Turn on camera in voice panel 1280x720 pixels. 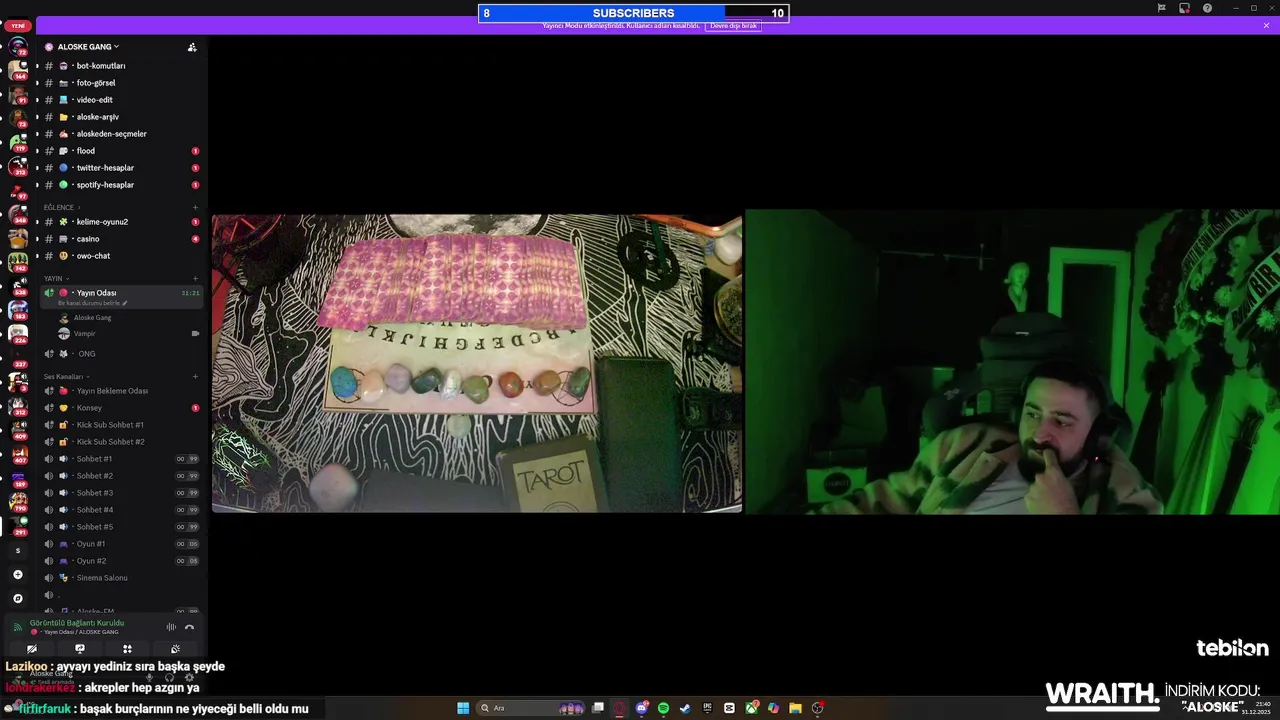[x=32, y=649]
